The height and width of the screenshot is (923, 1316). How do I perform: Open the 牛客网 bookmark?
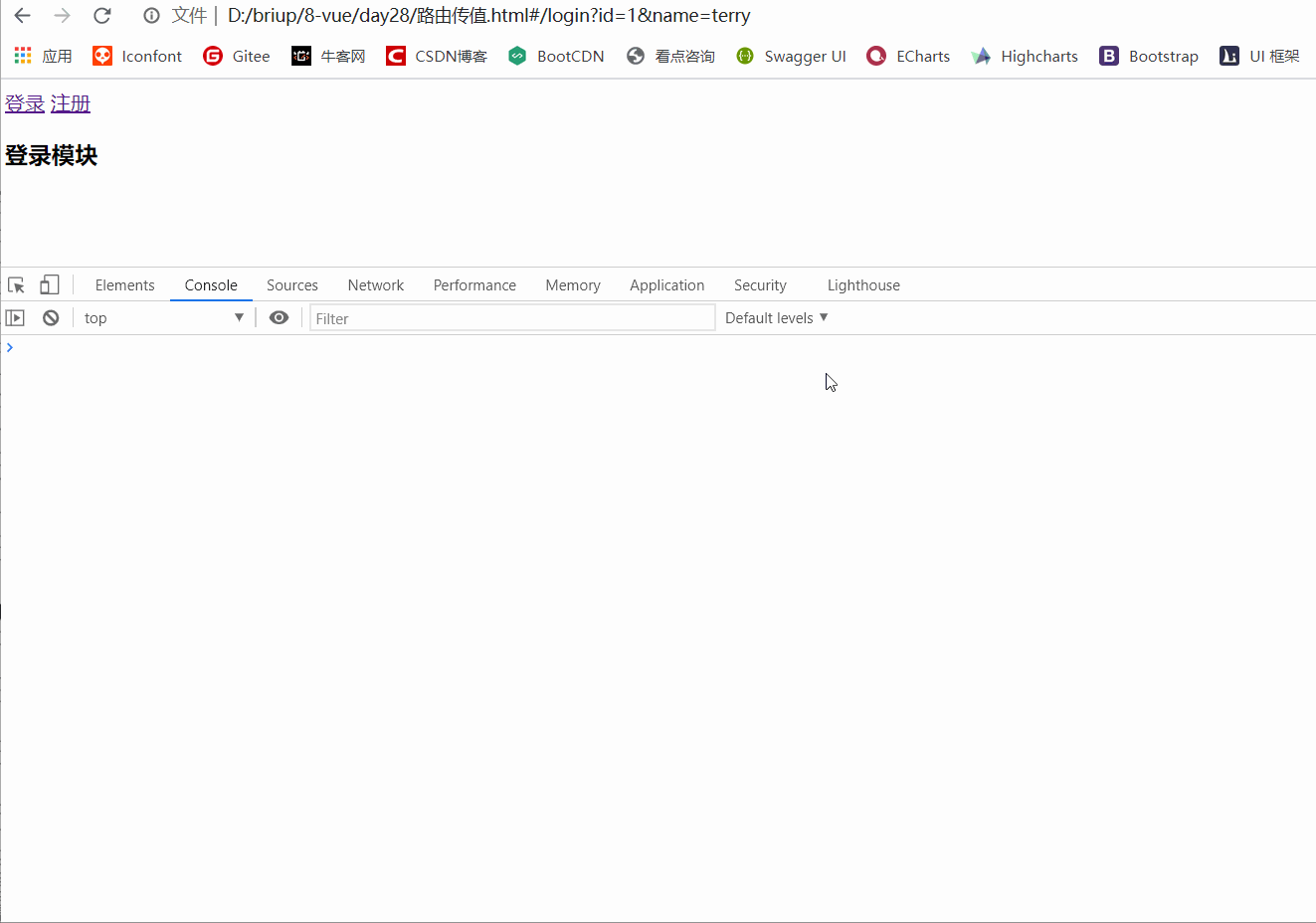click(x=328, y=56)
